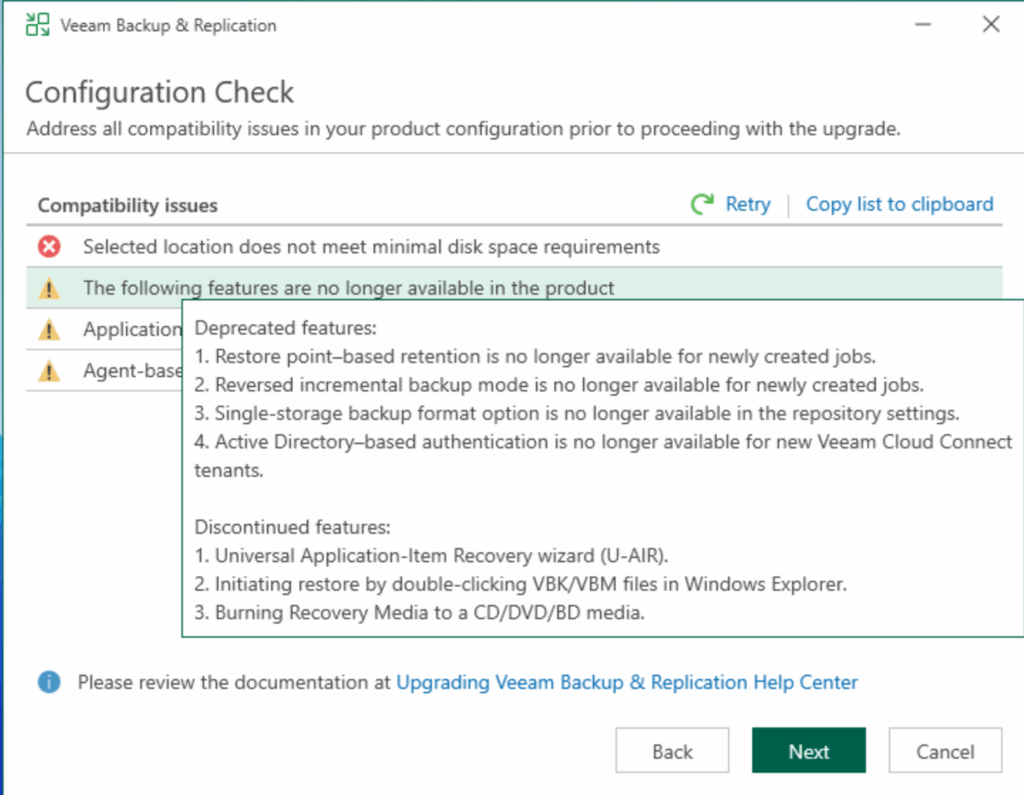
Task: Click the blue information icon near documentation
Action: pyautogui.click(x=49, y=682)
